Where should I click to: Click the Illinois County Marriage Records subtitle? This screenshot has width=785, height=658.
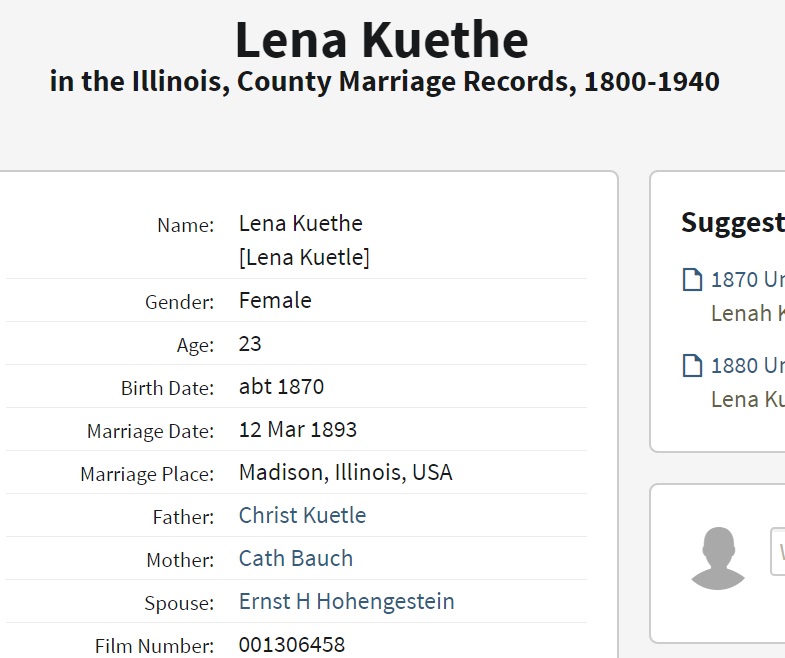pyautogui.click(x=384, y=82)
